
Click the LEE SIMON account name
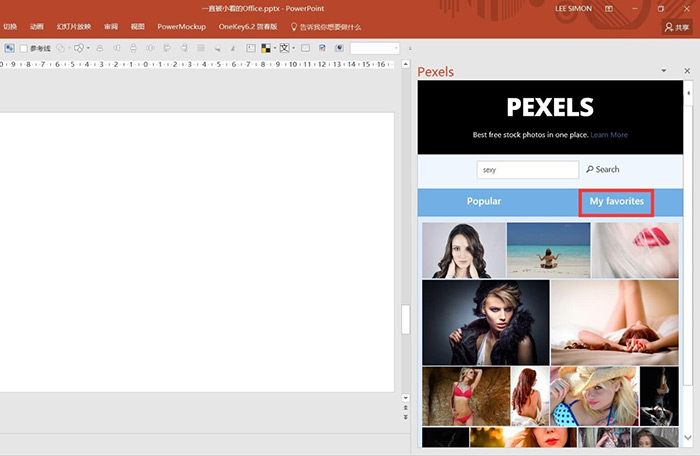pyautogui.click(x=573, y=8)
